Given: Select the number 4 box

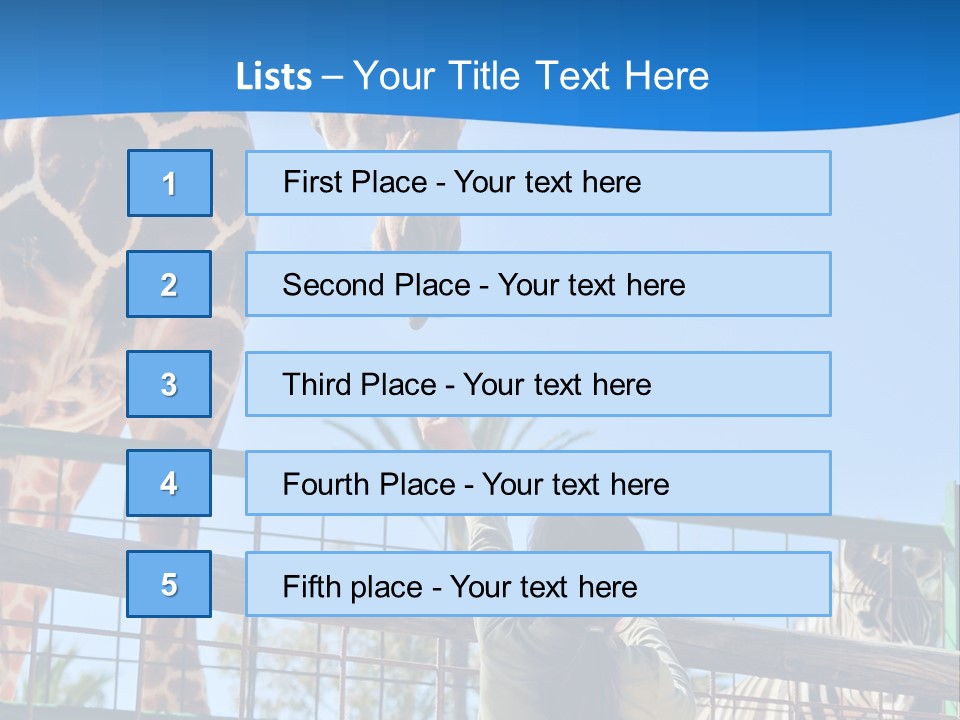Looking at the screenshot, I should [169, 483].
